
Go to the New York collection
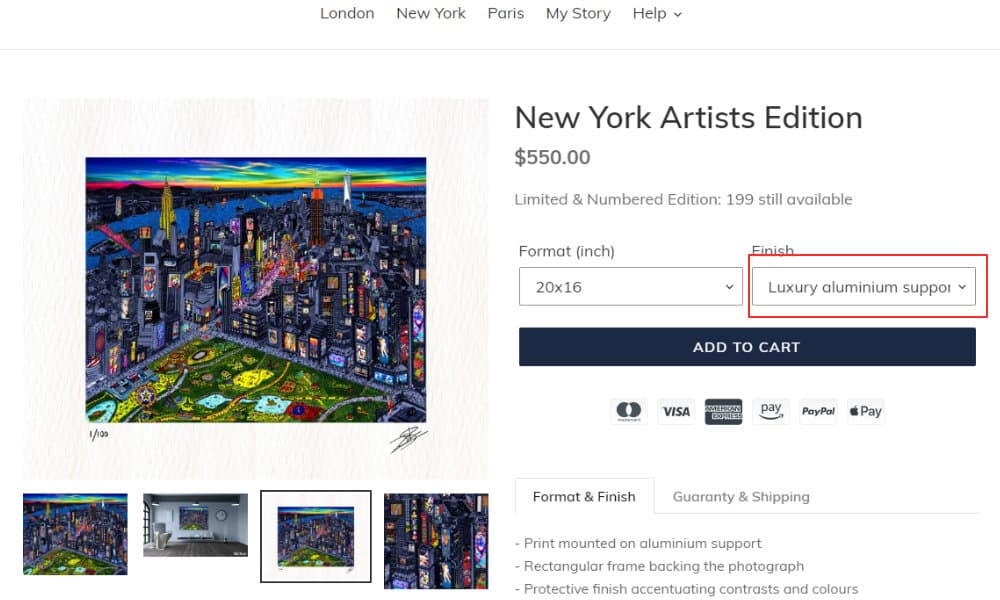[x=430, y=13]
